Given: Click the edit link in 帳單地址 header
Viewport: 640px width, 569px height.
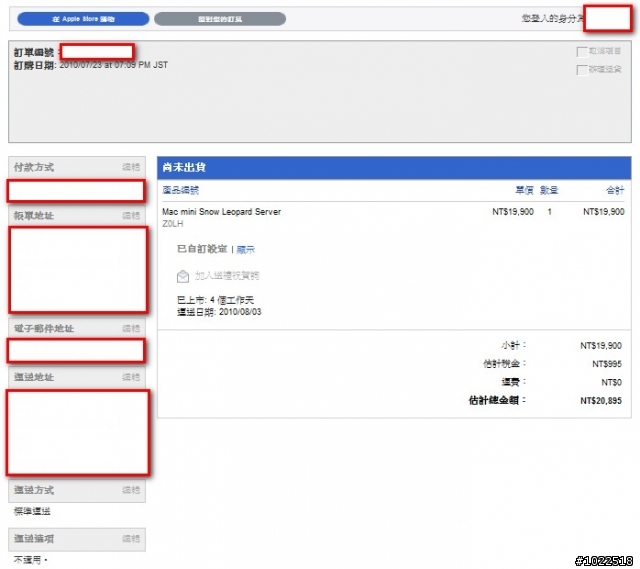Looking at the screenshot, I should 131,216.
